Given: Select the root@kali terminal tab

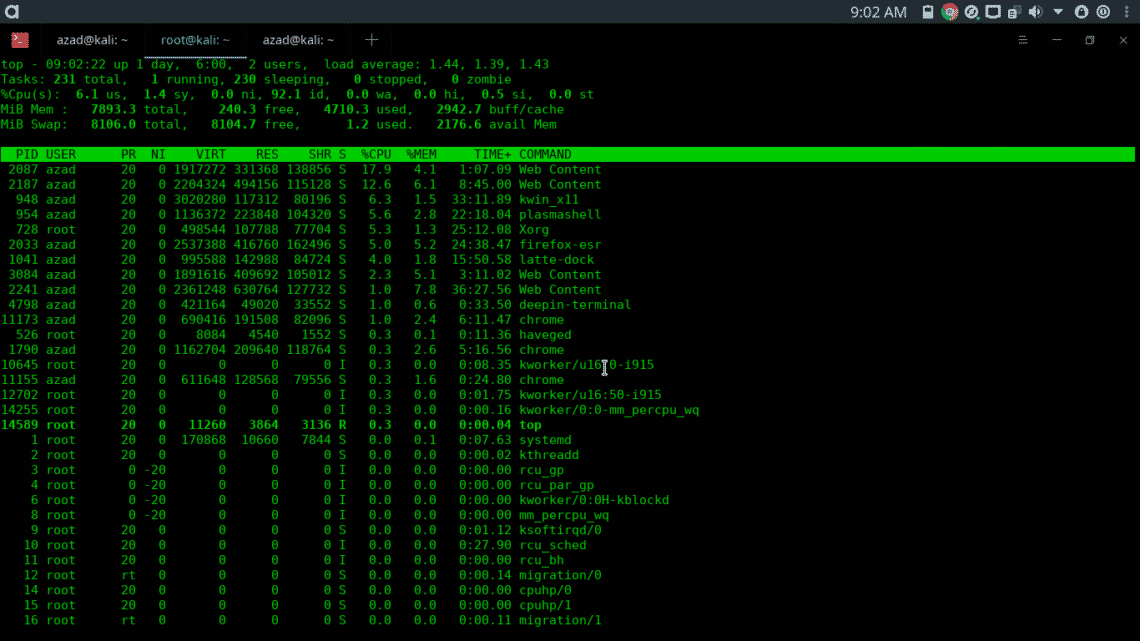Looking at the screenshot, I should click(x=195, y=40).
